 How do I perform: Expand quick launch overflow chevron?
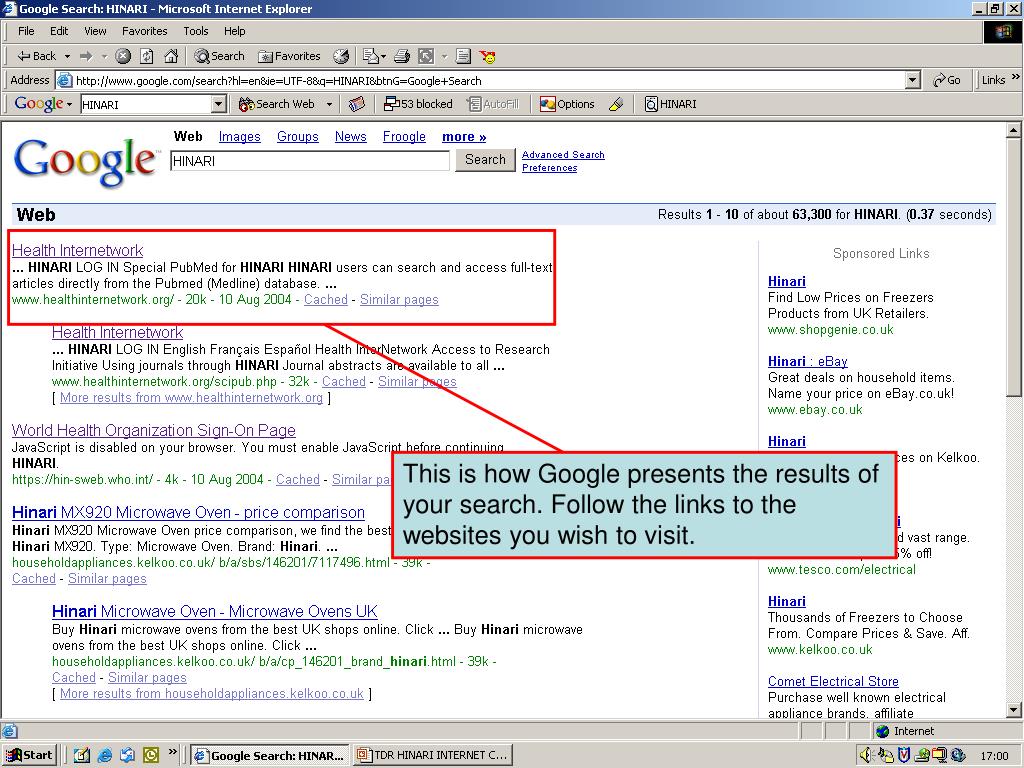(172, 752)
